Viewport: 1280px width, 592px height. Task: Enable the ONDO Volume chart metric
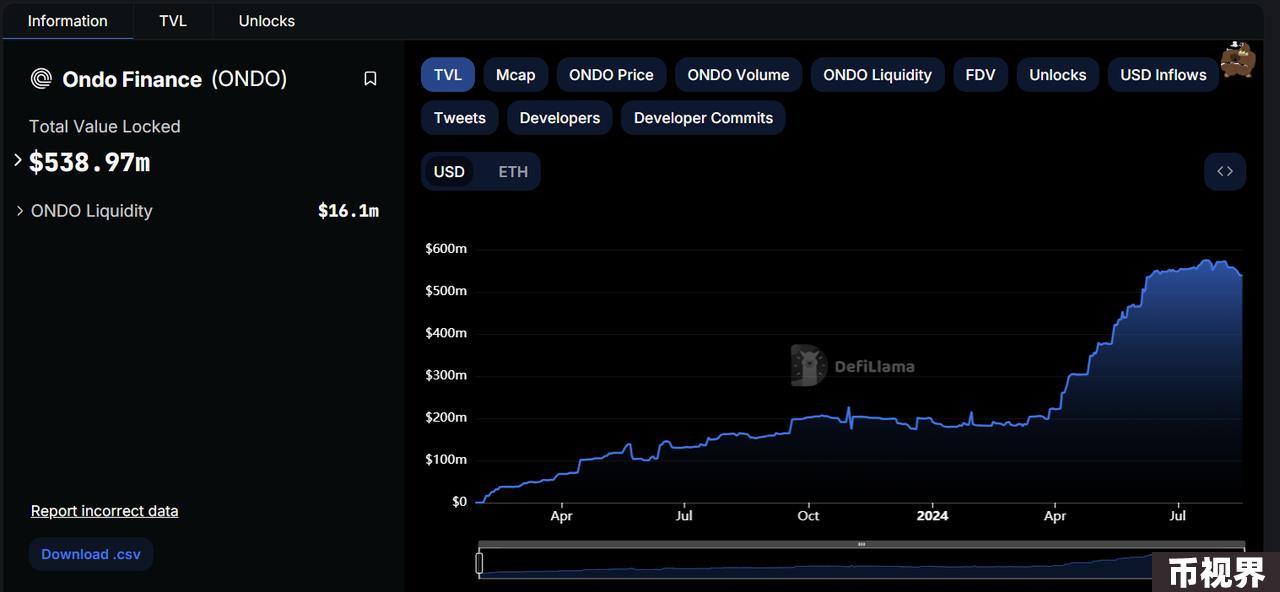(x=738, y=75)
